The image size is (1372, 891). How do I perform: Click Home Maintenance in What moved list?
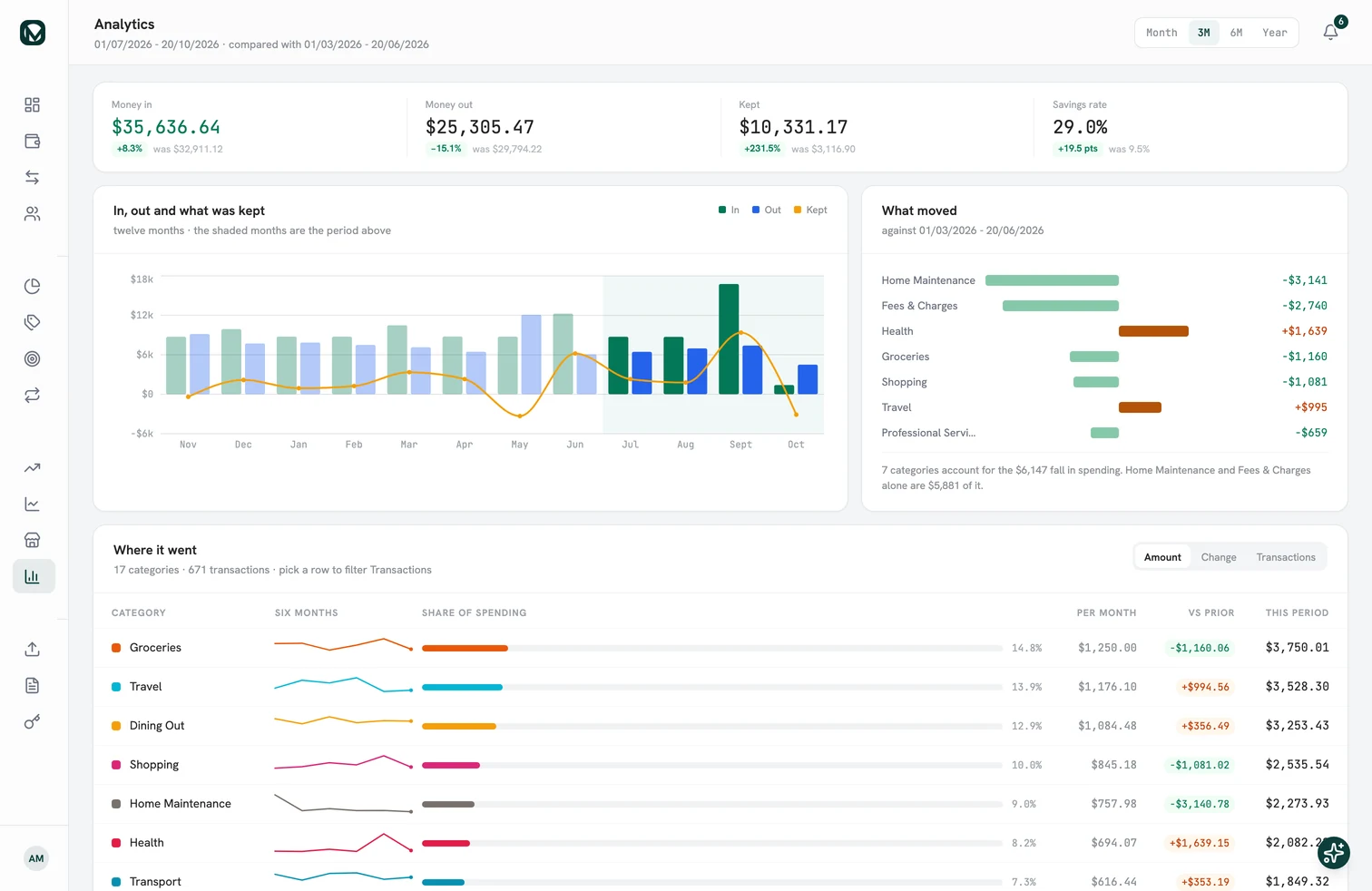point(928,280)
